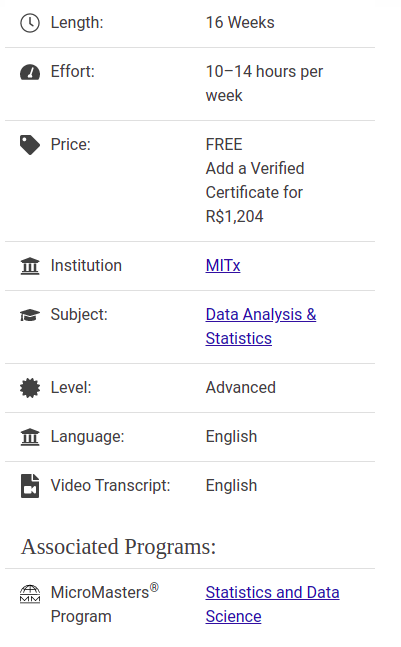401x647 pixels.
Task: Click the Verified Certificate price text
Action: tap(255, 192)
